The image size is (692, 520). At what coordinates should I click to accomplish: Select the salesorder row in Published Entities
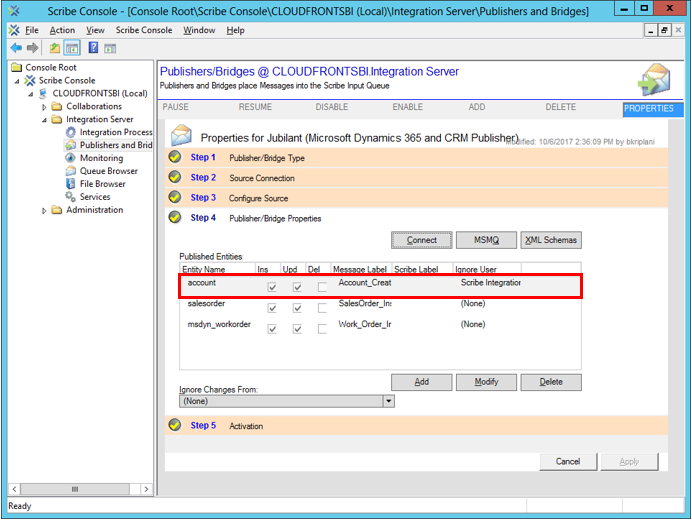coord(205,303)
